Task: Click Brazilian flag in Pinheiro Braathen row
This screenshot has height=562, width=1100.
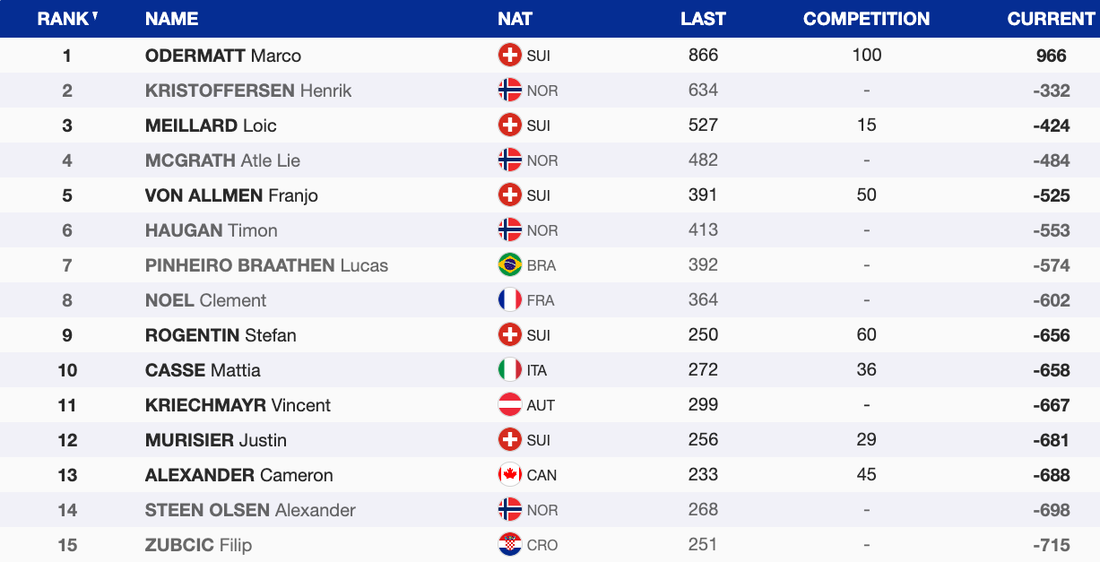Action: tap(510, 265)
